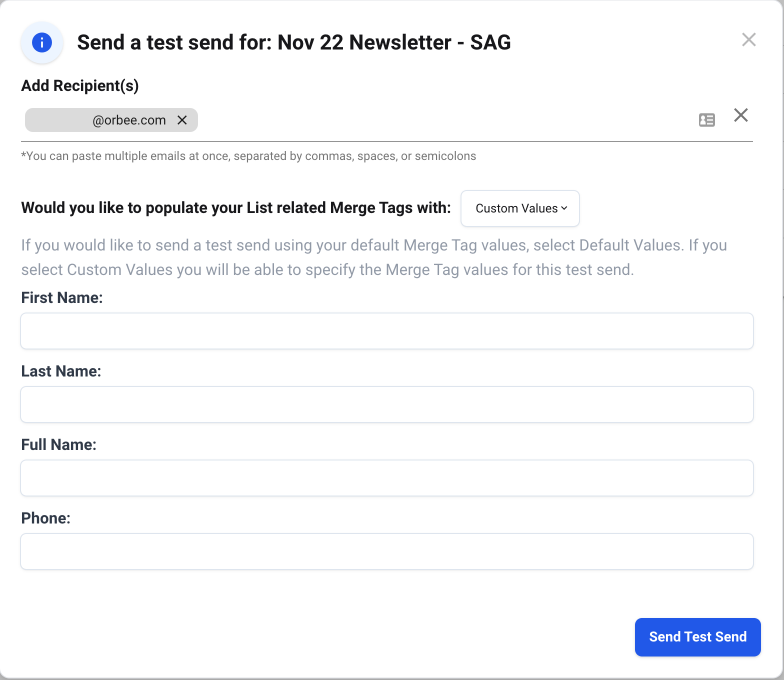Clear all recipients with the X icon
The width and height of the screenshot is (784, 680).
[x=741, y=115]
